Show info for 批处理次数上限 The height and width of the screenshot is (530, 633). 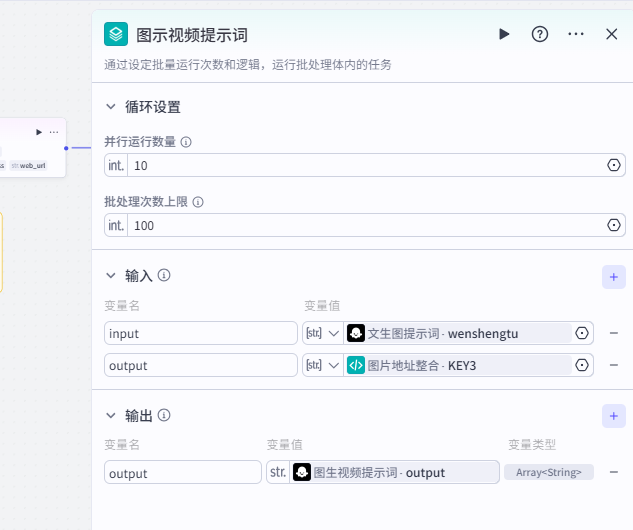(198, 202)
